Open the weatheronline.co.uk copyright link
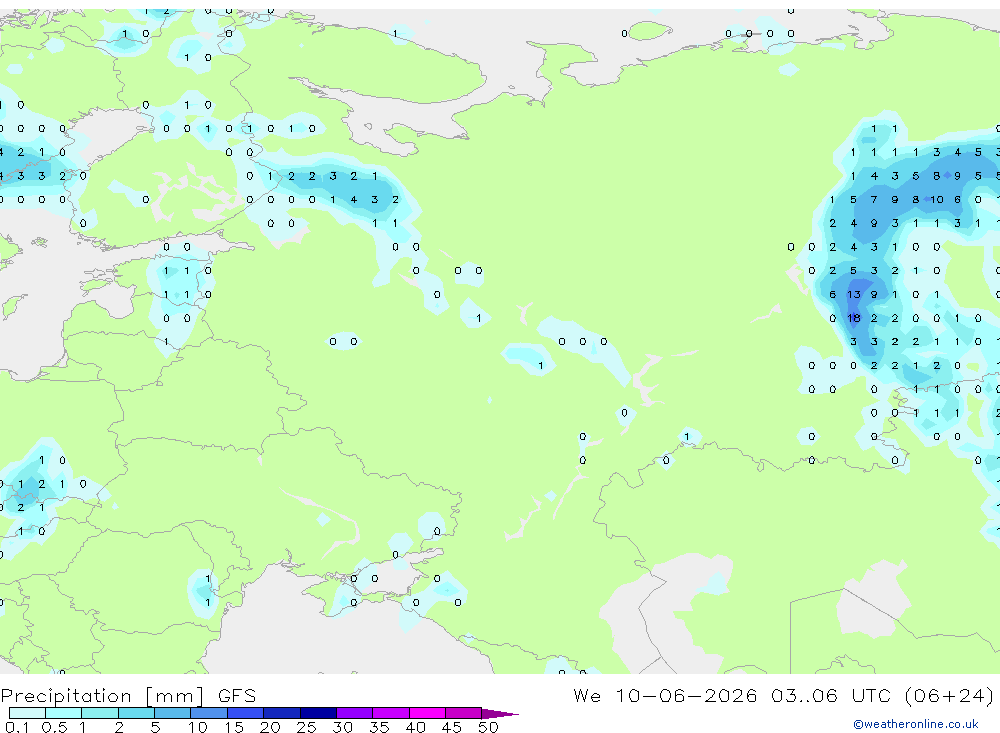Screen dimensions: 1000x733 [x=915, y=724]
